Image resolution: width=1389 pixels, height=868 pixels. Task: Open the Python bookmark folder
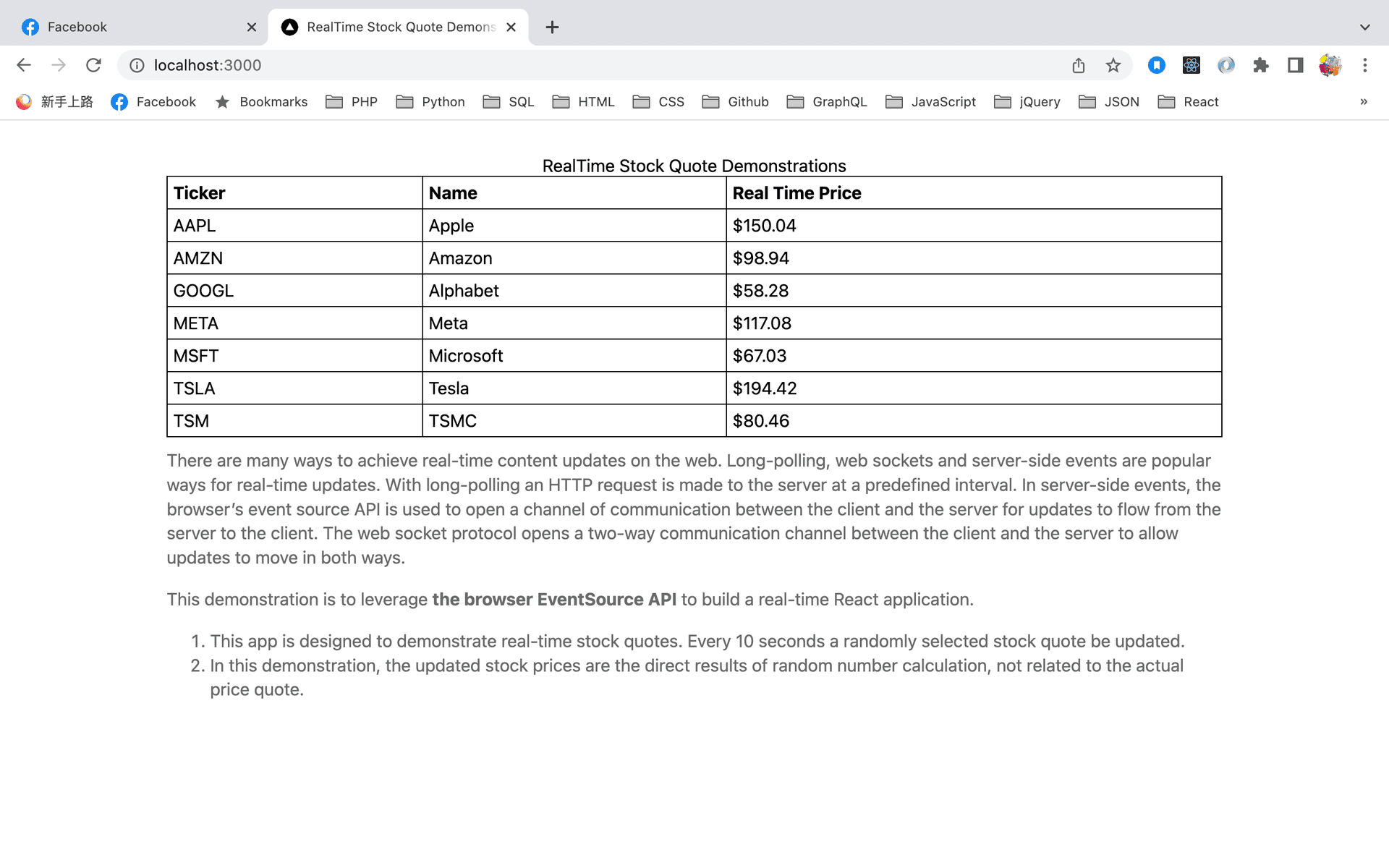click(430, 102)
